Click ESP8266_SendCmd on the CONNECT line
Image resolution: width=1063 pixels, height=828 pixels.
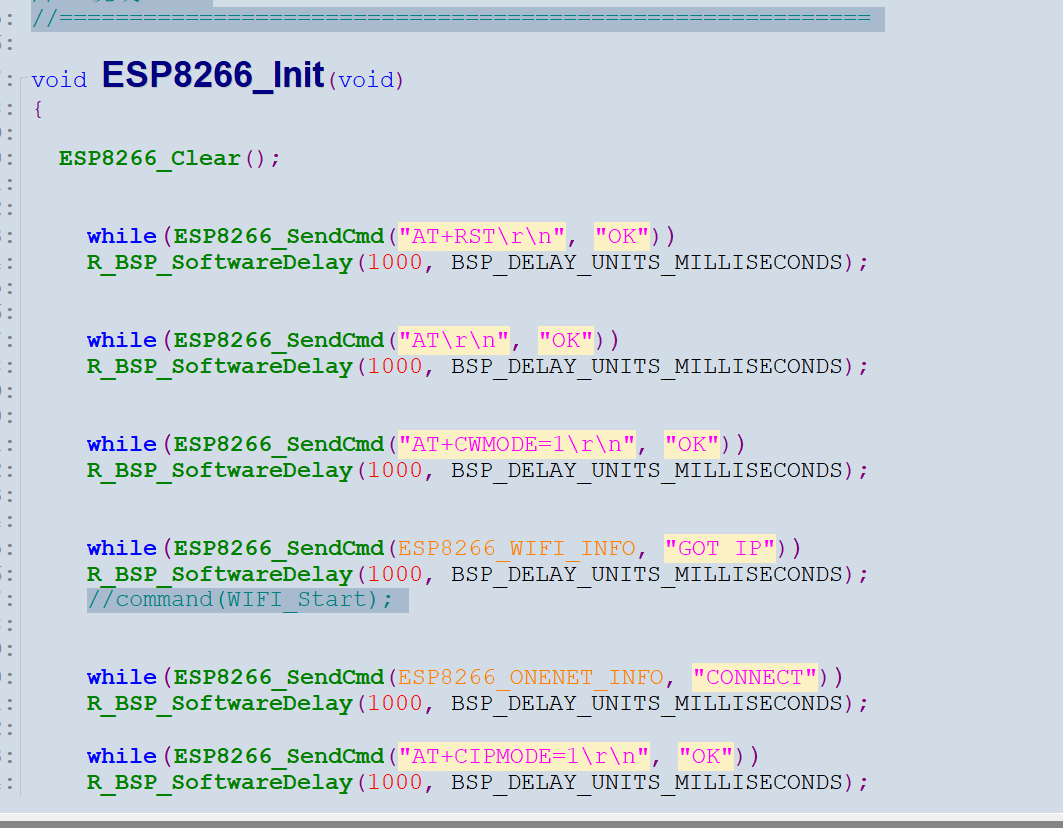[x=279, y=677]
